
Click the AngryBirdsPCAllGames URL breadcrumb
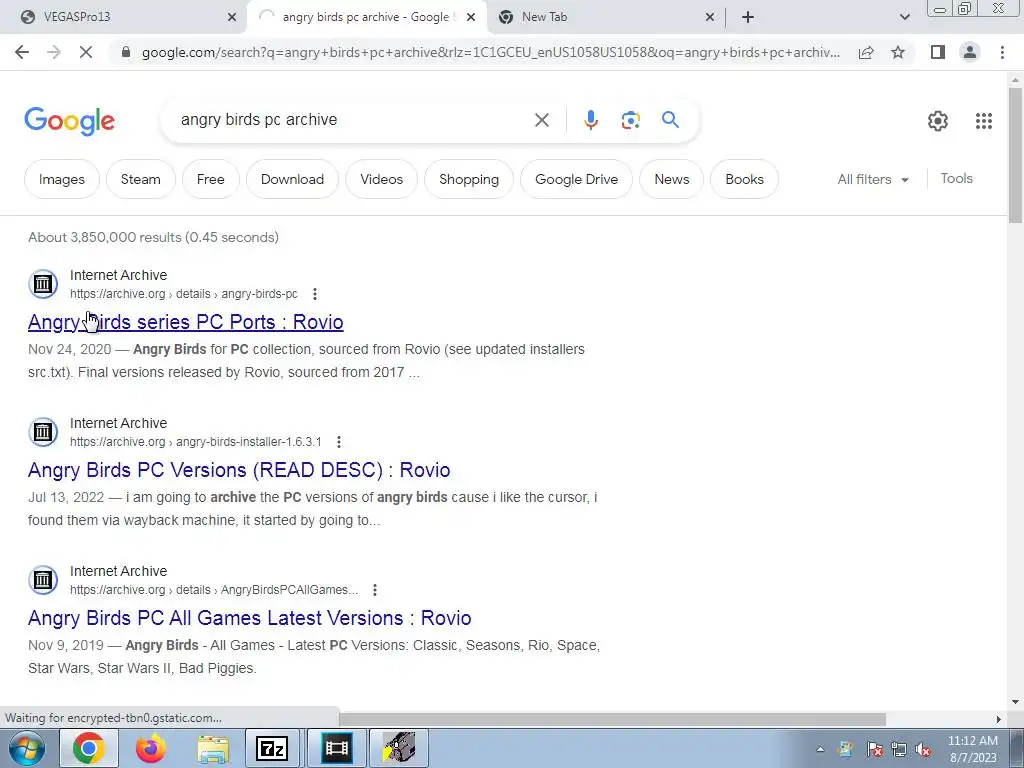(x=214, y=590)
